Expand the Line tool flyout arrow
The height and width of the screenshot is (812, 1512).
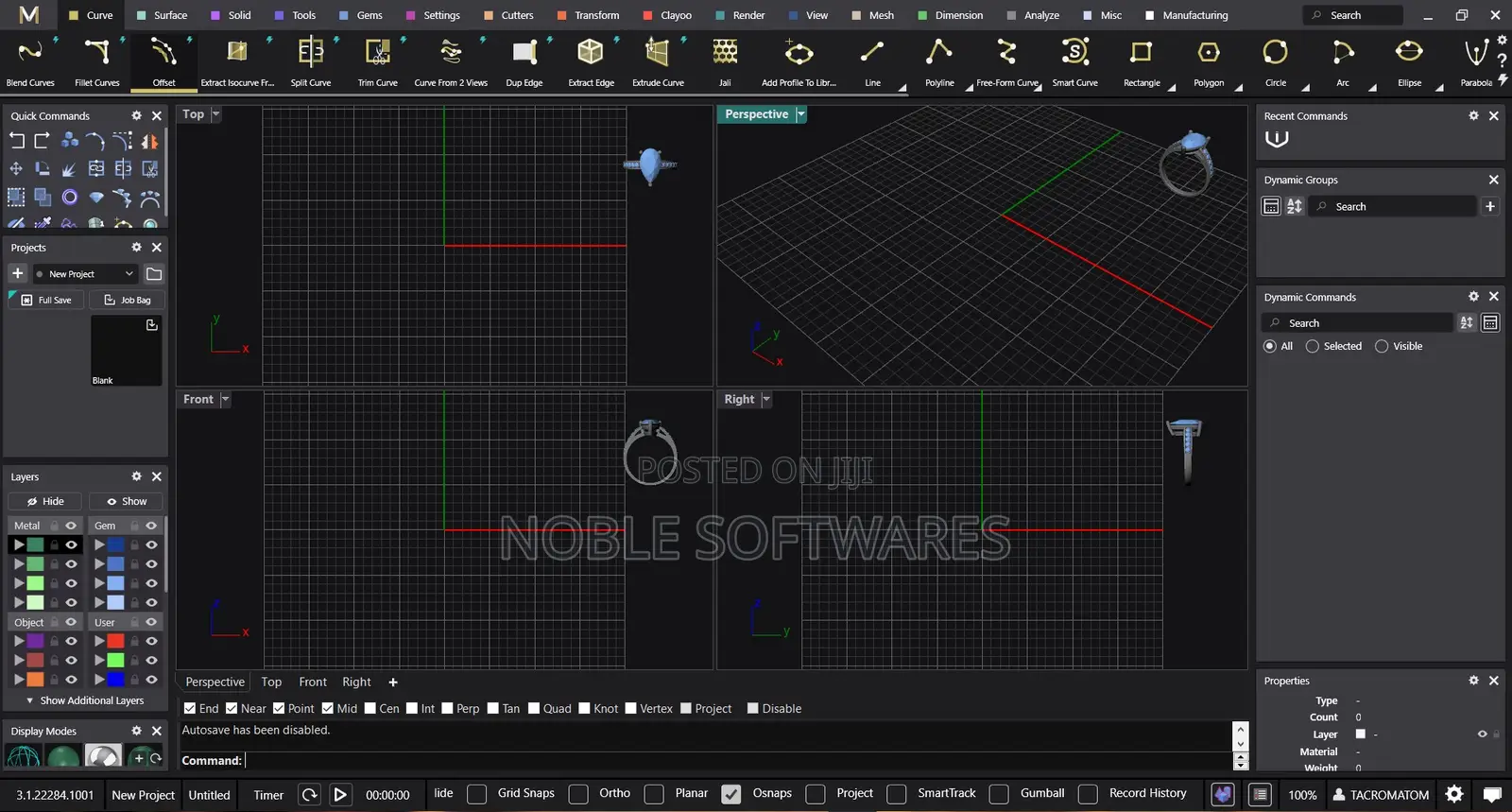(x=902, y=87)
